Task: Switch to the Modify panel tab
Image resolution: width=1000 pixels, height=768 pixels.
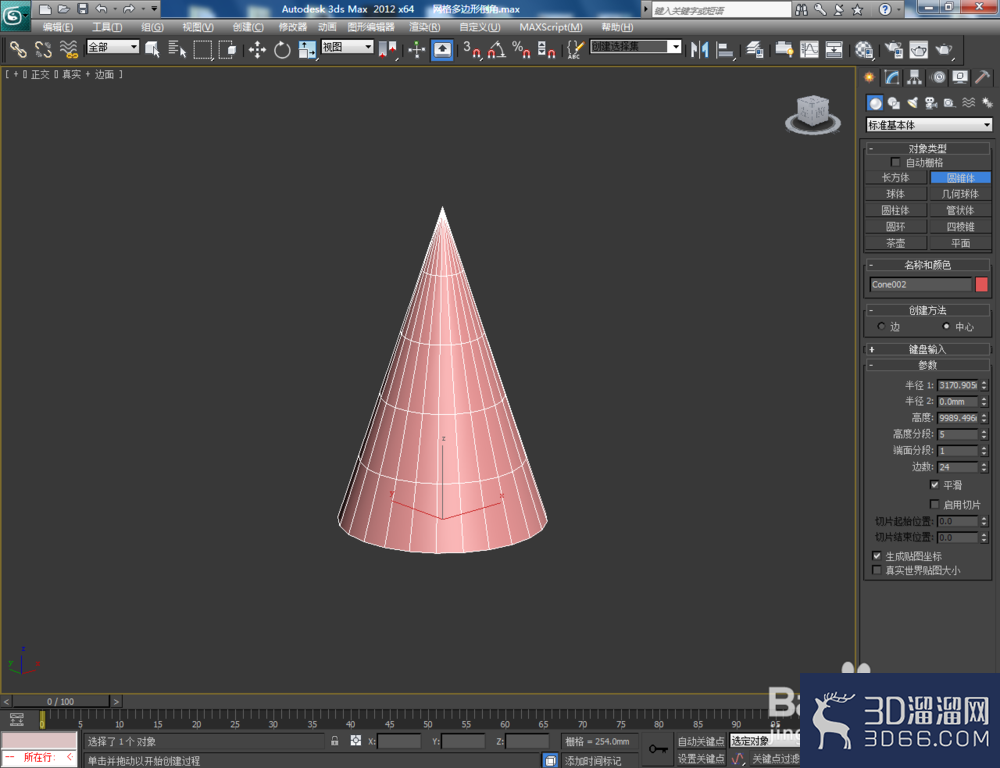Action: click(892, 78)
